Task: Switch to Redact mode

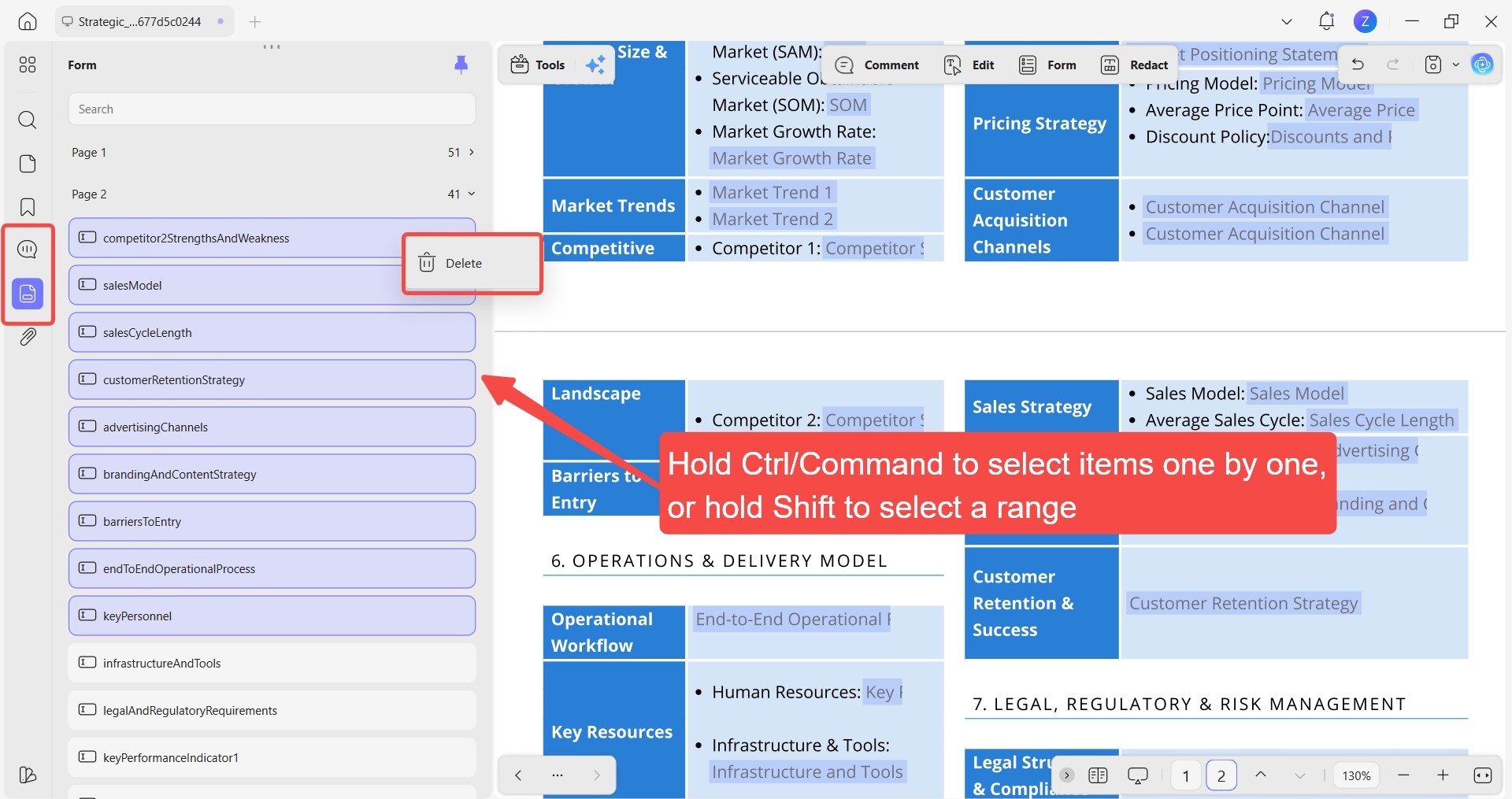Action: 1135,65
